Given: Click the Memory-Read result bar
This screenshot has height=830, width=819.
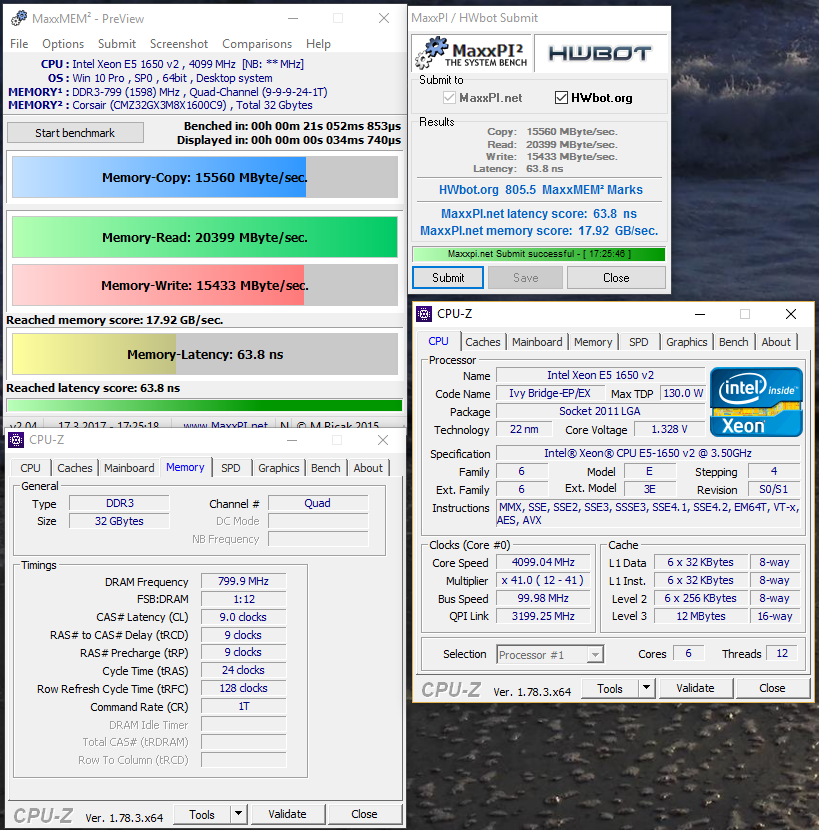Looking at the screenshot, I should click(x=205, y=237).
